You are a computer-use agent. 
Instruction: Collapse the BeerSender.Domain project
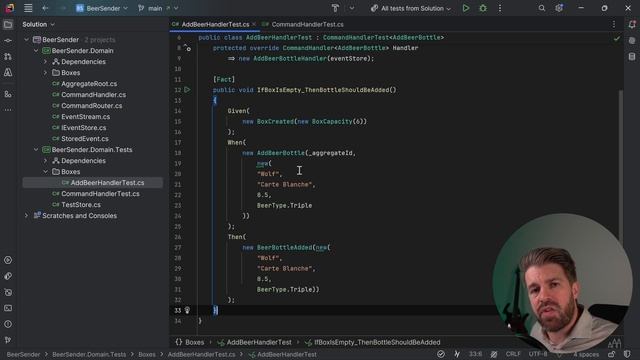click(36, 51)
